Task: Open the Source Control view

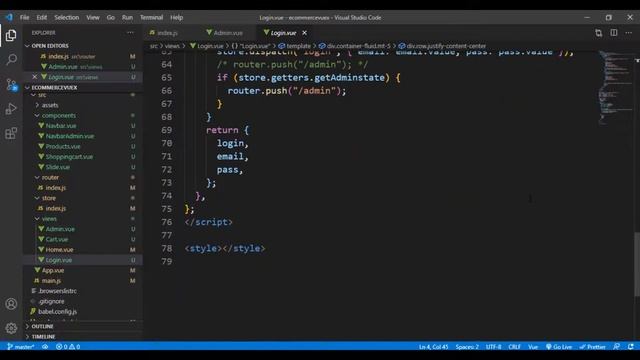Action: click(x=11, y=84)
